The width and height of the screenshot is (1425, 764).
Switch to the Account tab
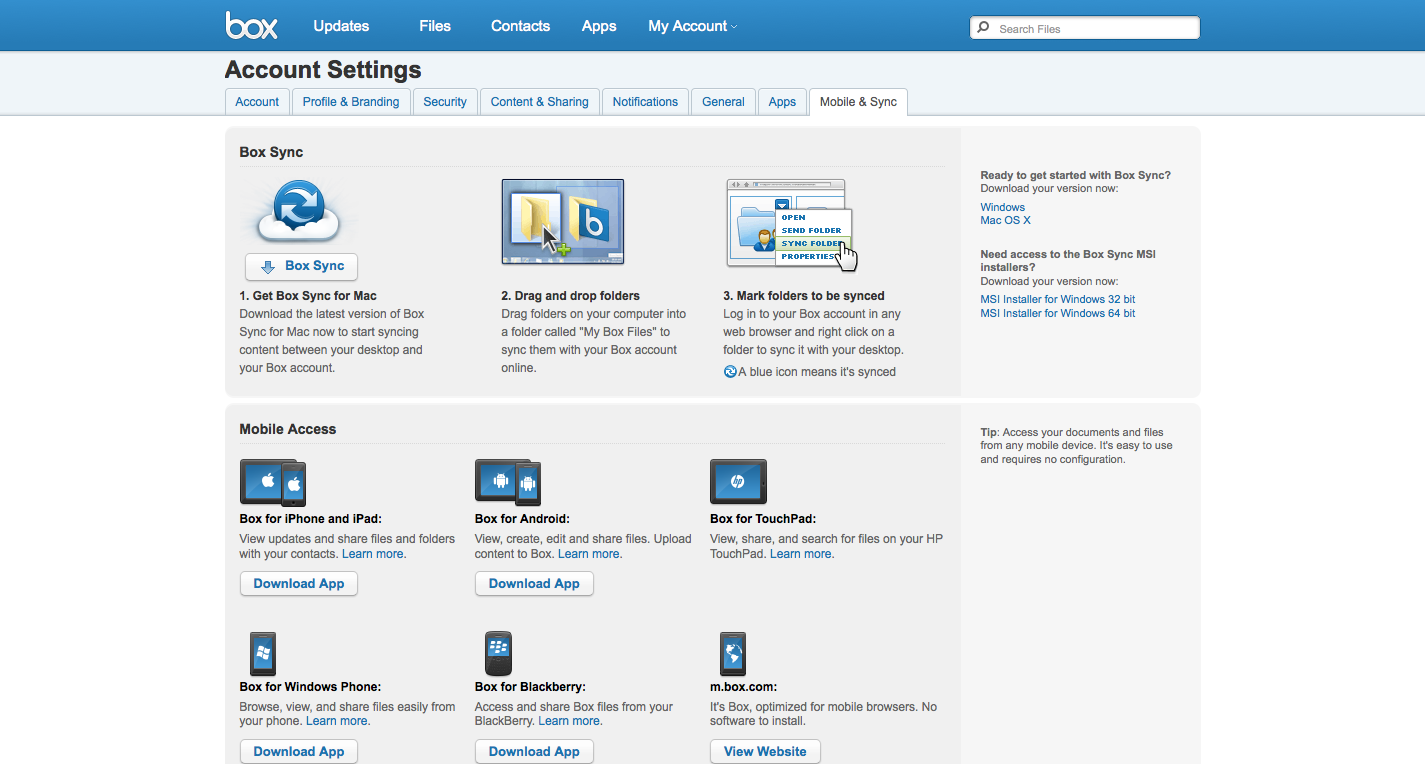(x=257, y=102)
